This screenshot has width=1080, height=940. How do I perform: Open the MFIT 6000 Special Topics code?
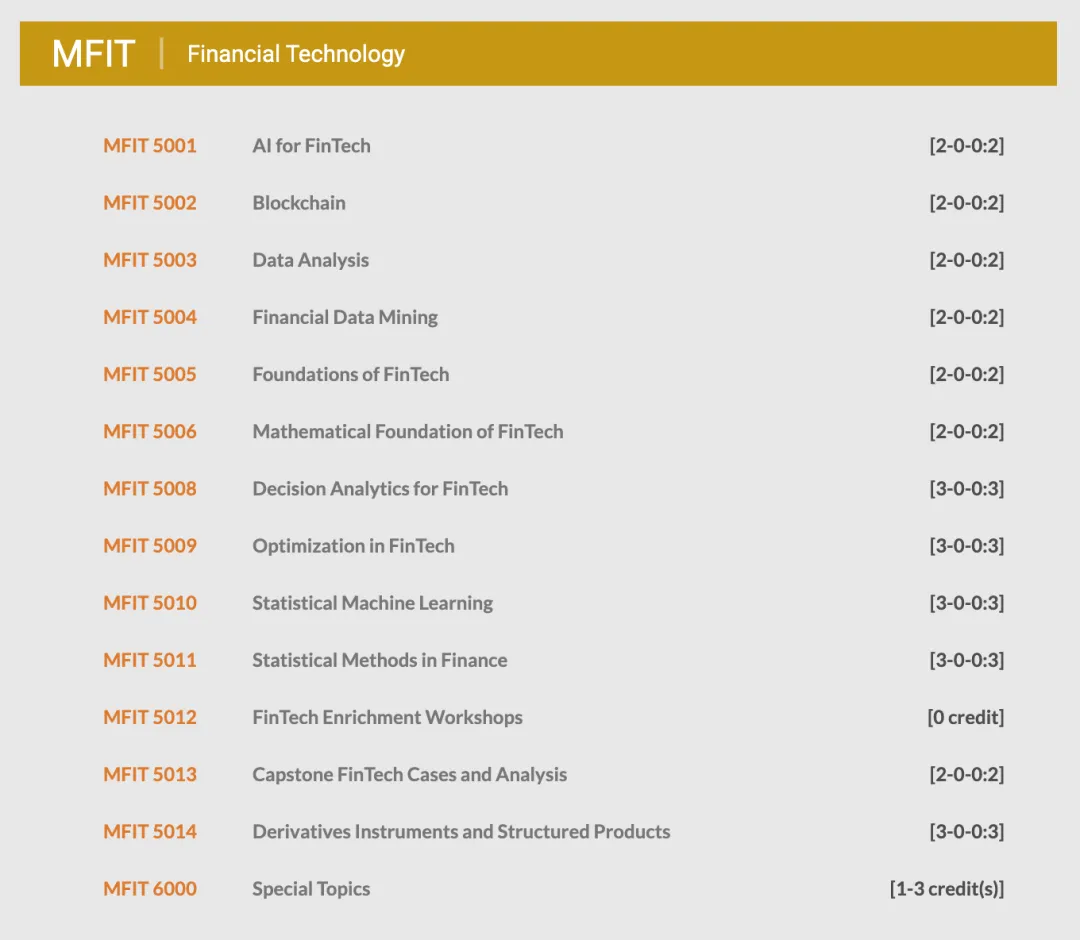coord(149,888)
